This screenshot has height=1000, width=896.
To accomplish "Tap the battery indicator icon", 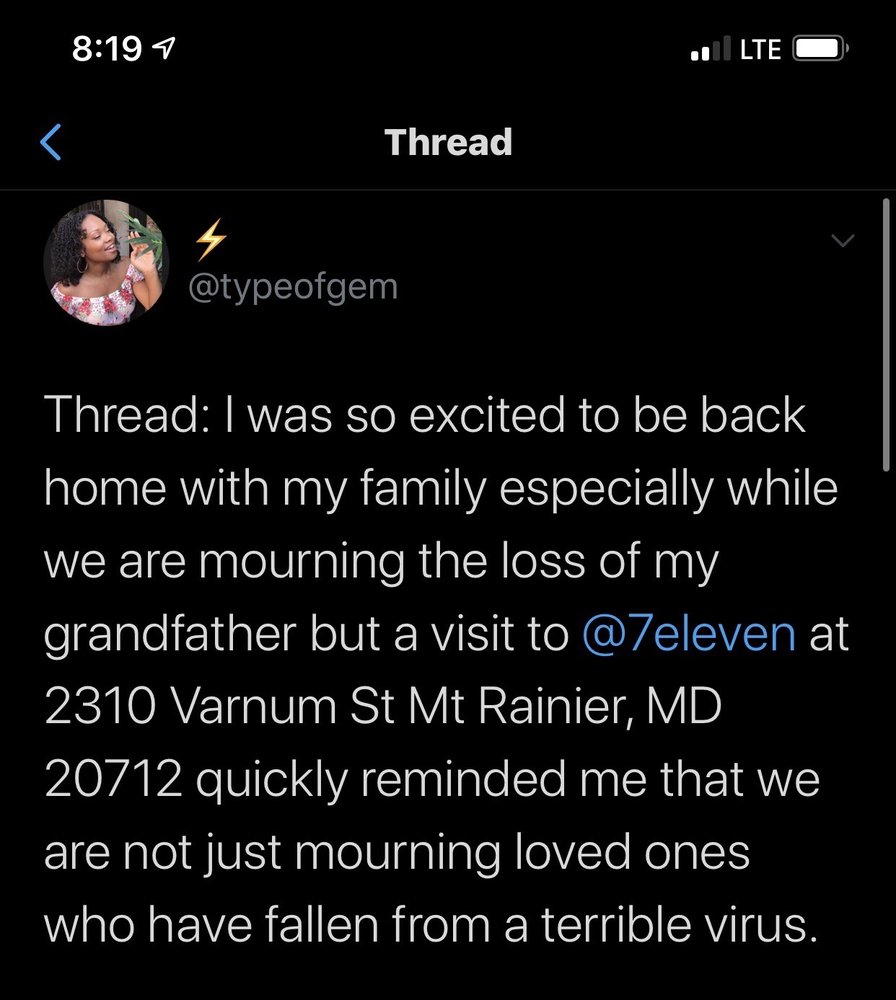I will (820, 49).
